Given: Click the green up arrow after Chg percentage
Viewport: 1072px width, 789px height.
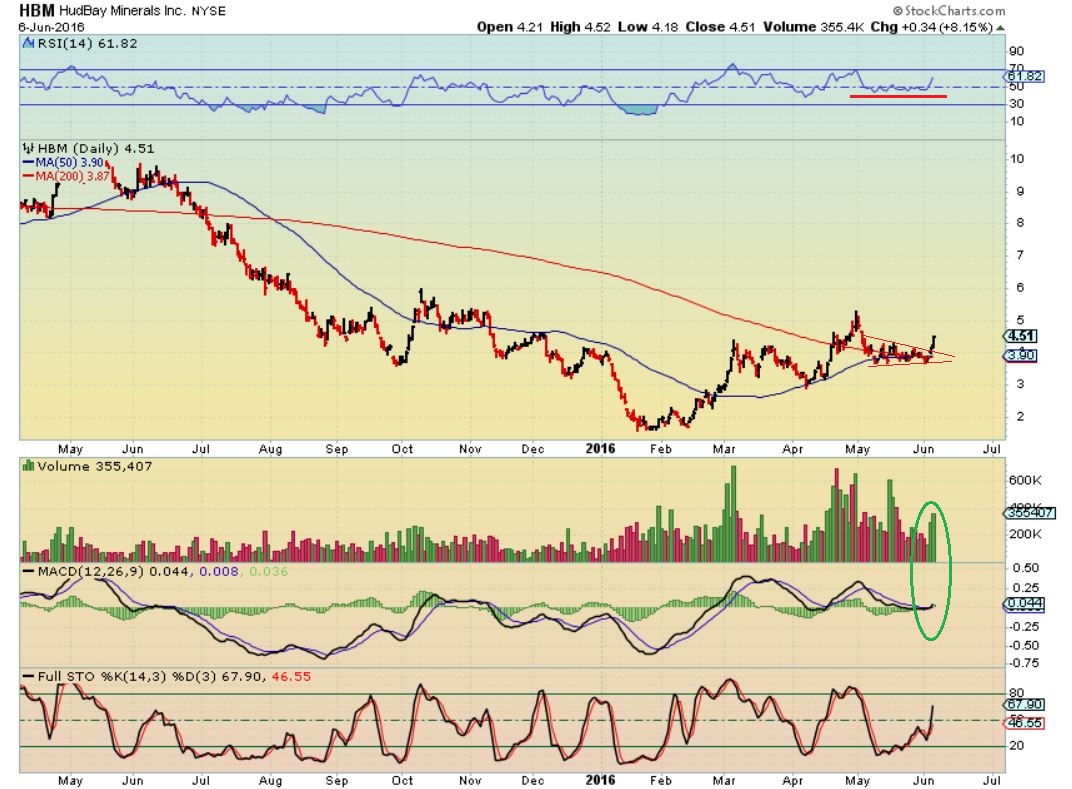Looking at the screenshot, I should (1000, 28).
